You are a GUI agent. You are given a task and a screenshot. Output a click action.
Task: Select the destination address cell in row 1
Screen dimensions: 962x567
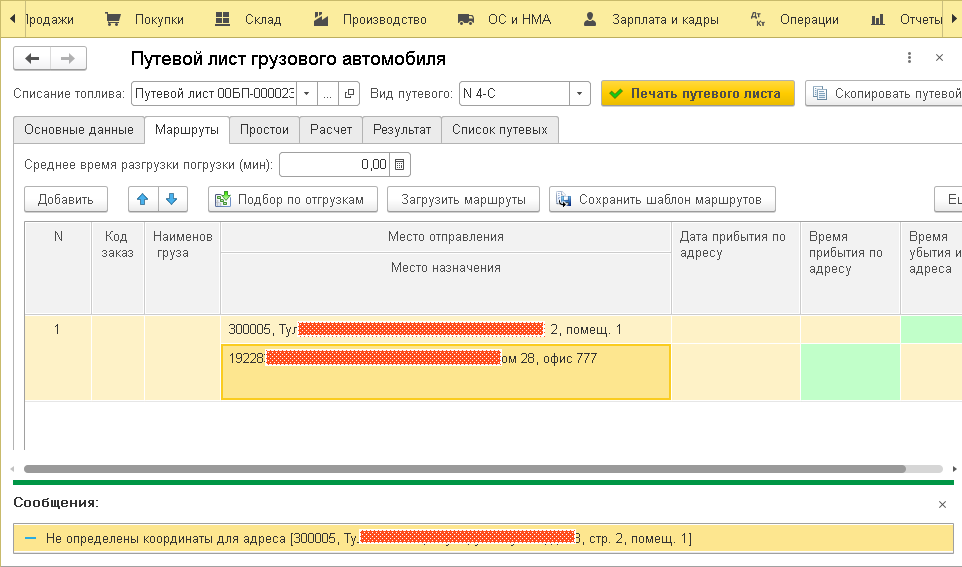point(445,372)
